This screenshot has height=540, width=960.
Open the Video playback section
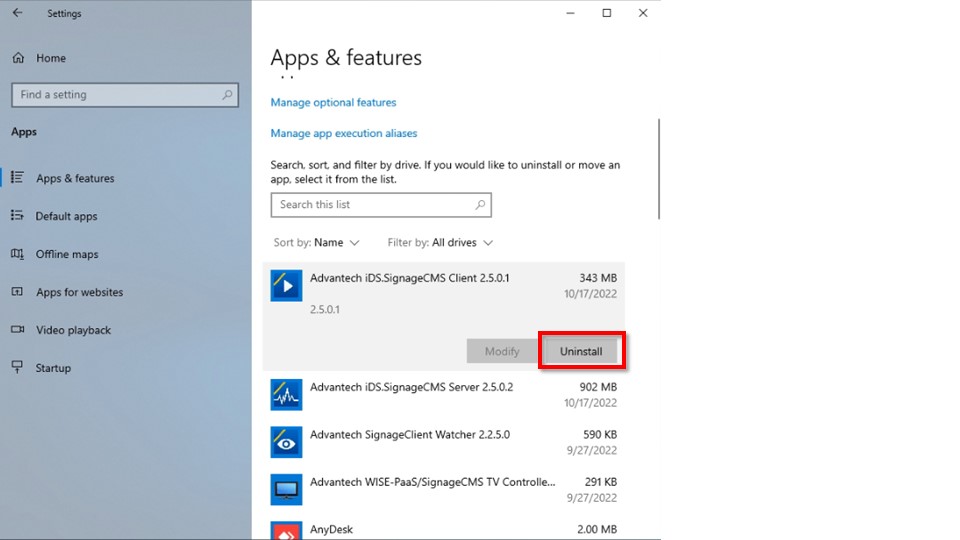(x=73, y=330)
